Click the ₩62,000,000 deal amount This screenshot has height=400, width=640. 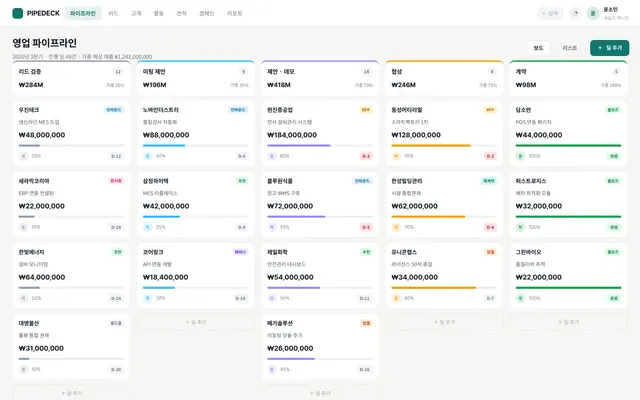pos(415,206)
